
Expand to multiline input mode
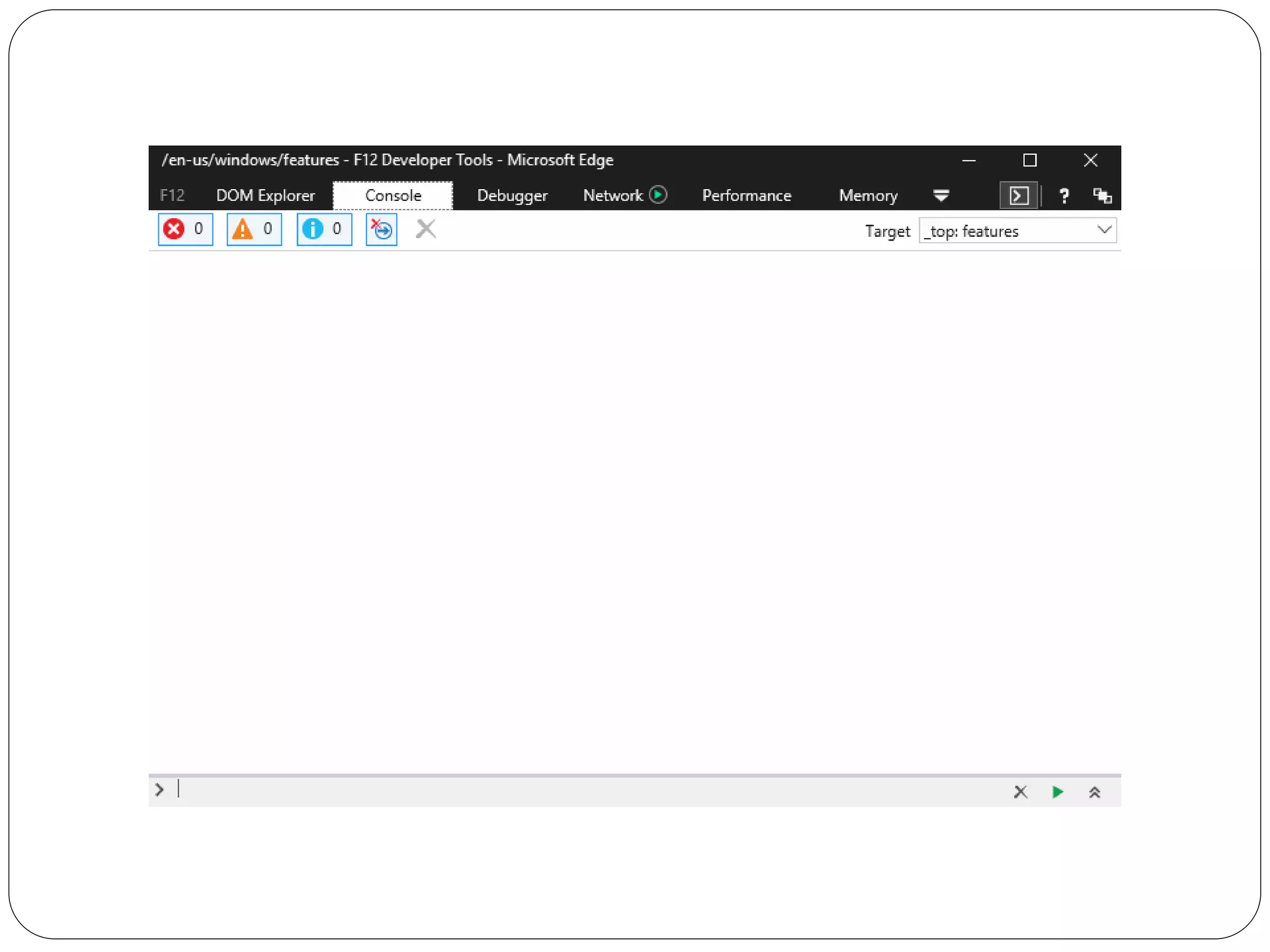[1095, 791]
